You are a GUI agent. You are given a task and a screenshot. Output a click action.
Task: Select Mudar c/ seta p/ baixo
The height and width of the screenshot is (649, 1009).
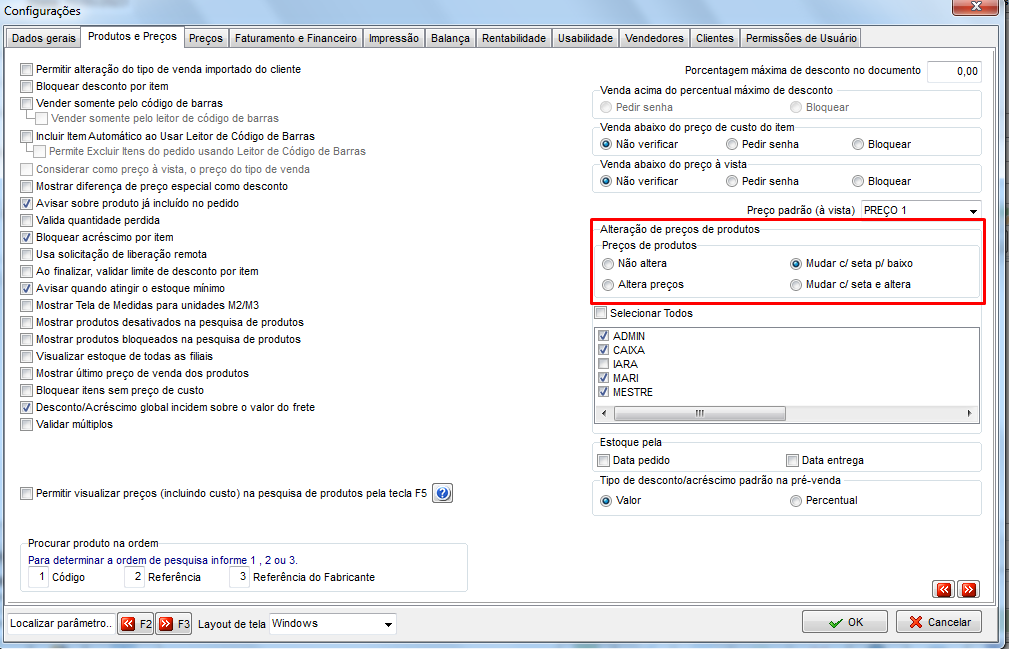(796, 264)
